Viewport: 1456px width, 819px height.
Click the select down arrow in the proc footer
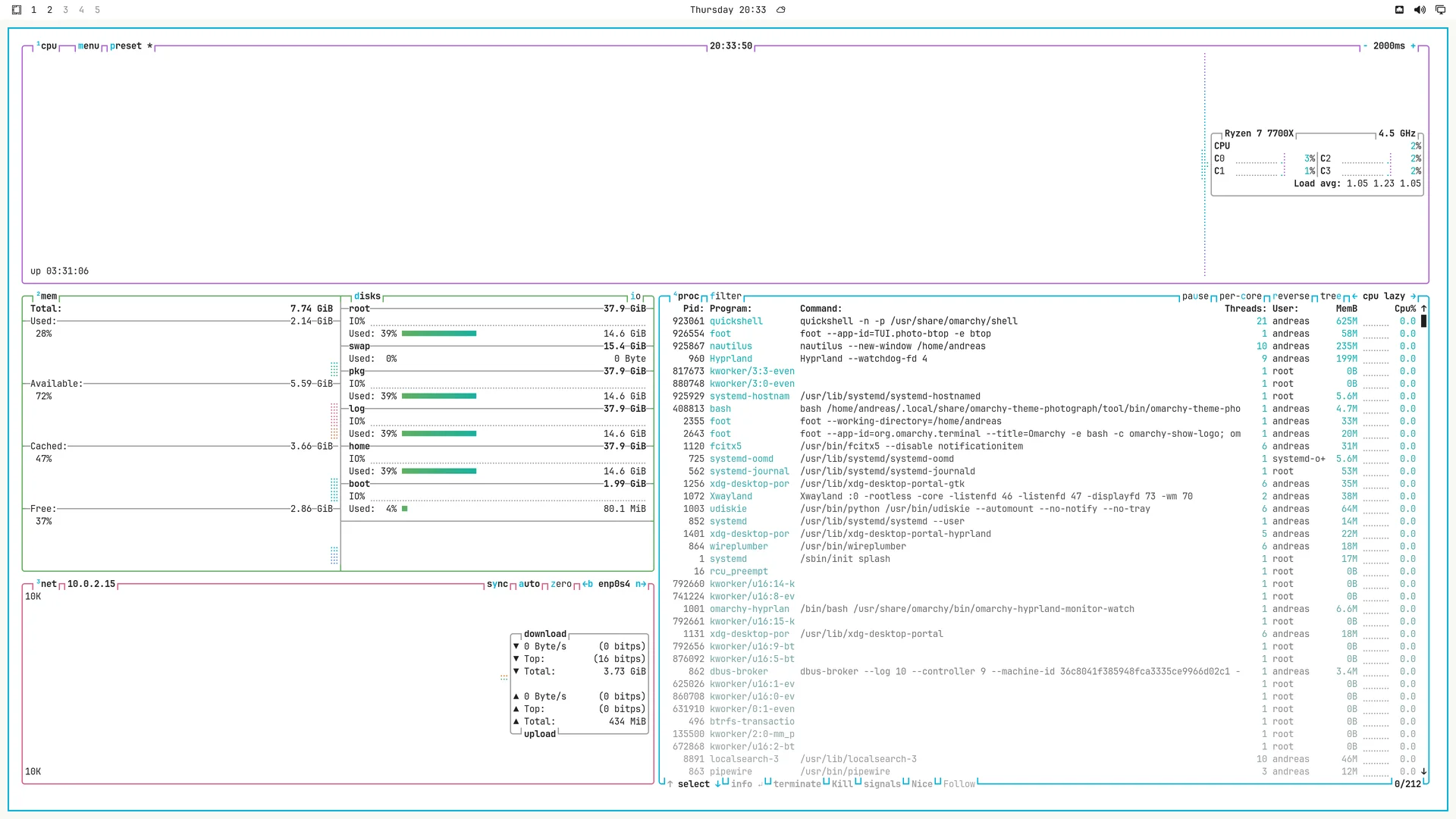(717, 784)
